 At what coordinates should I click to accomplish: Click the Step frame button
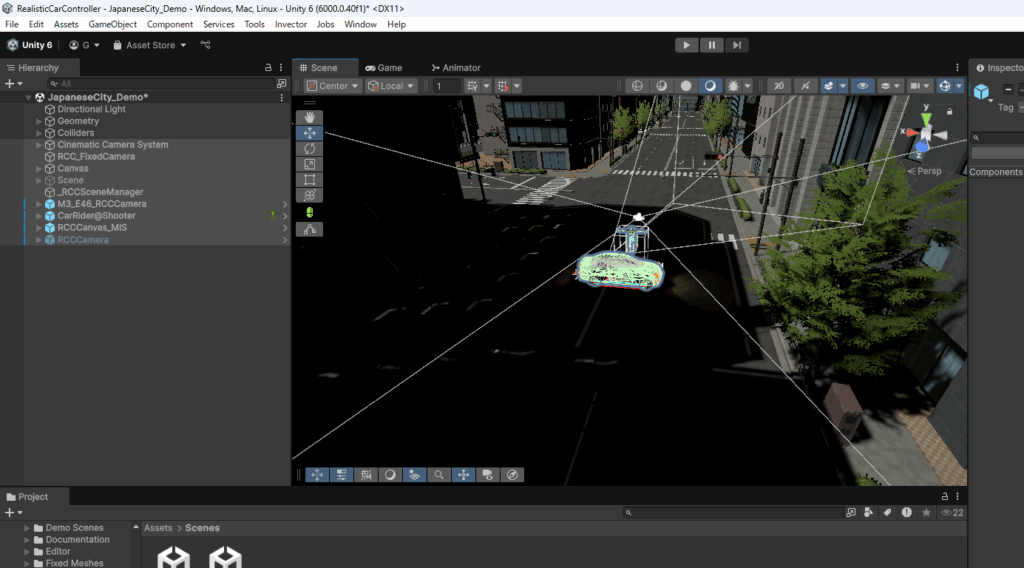coord(737,45)
